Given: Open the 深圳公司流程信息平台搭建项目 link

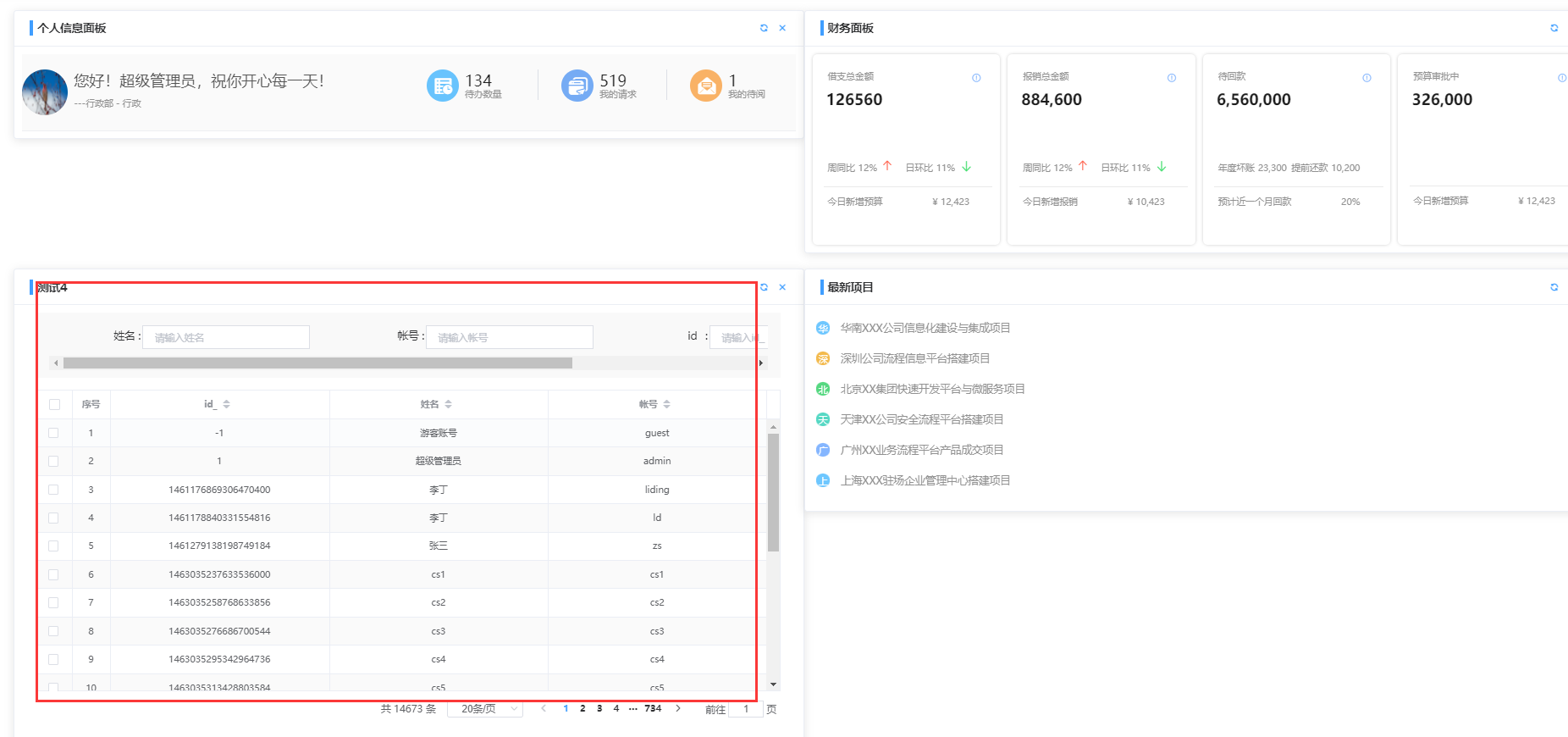Looking at the screenshot, I should [x=914, y=358].
